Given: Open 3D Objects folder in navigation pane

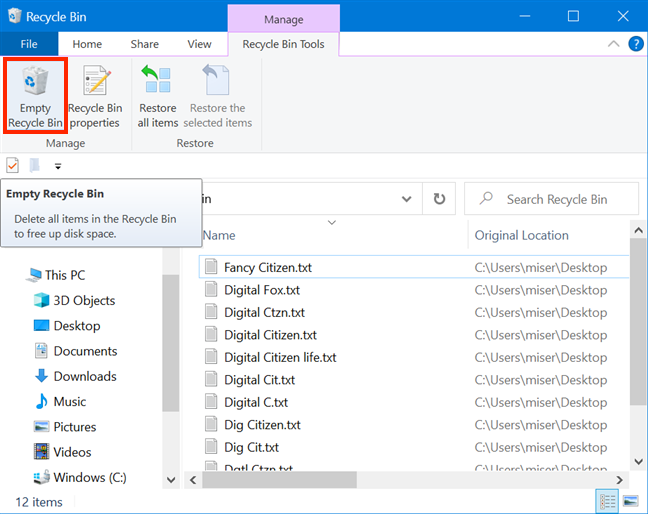Looking at the screenshot, I should 74,300.
